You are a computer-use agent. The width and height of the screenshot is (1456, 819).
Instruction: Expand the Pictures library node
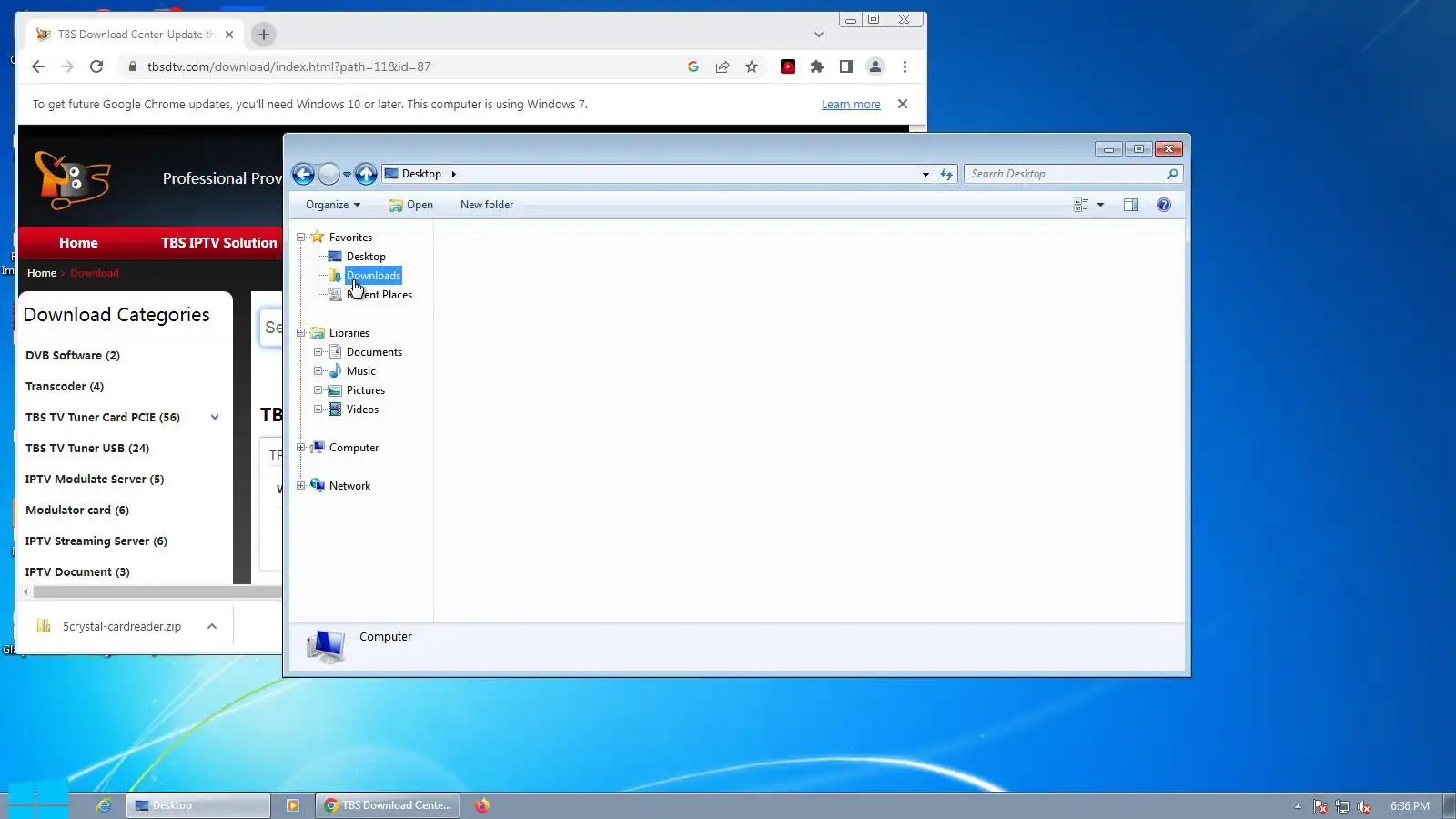[318, 390]
